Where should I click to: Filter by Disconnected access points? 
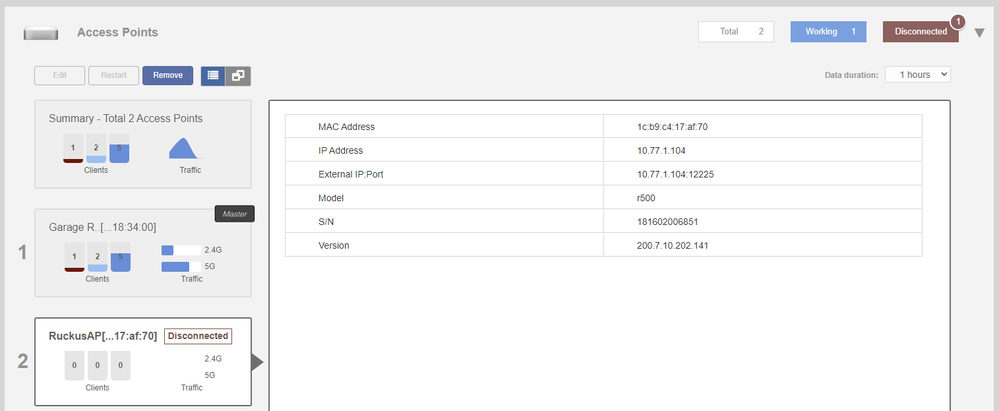920,32
